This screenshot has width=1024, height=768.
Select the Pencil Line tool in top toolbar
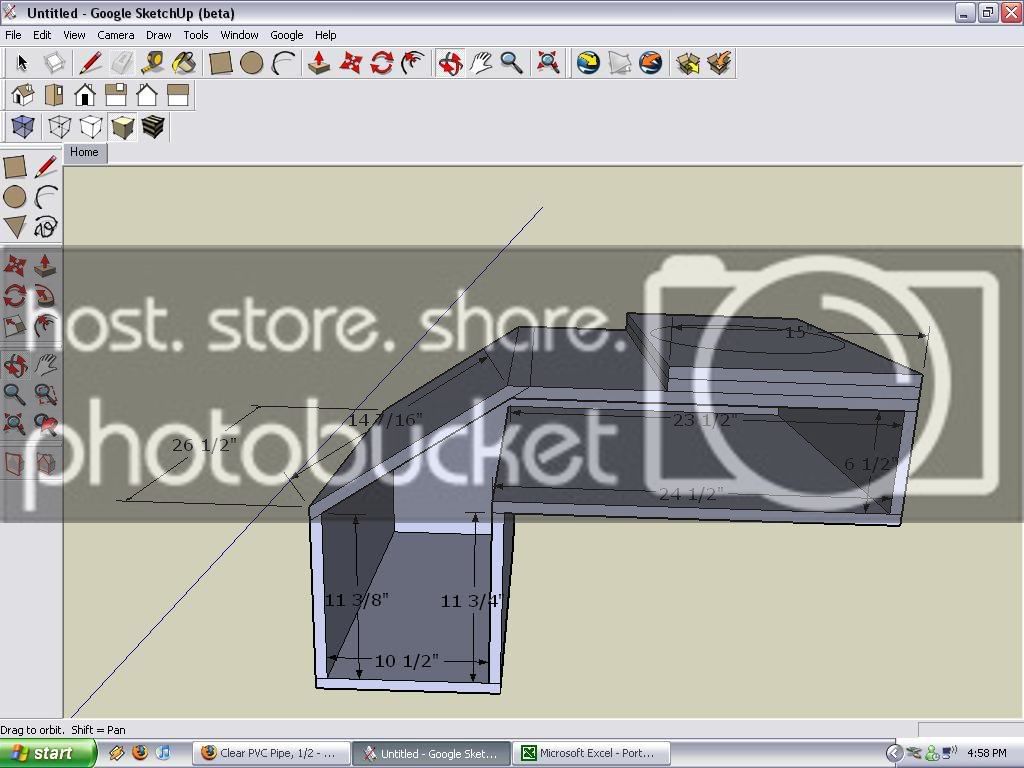(91, 63)
